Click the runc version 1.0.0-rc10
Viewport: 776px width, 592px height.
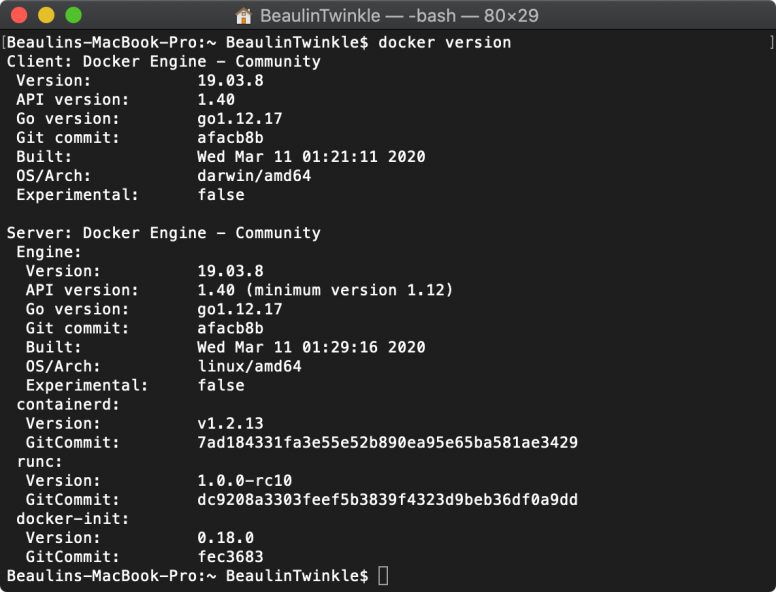(244, 481)
